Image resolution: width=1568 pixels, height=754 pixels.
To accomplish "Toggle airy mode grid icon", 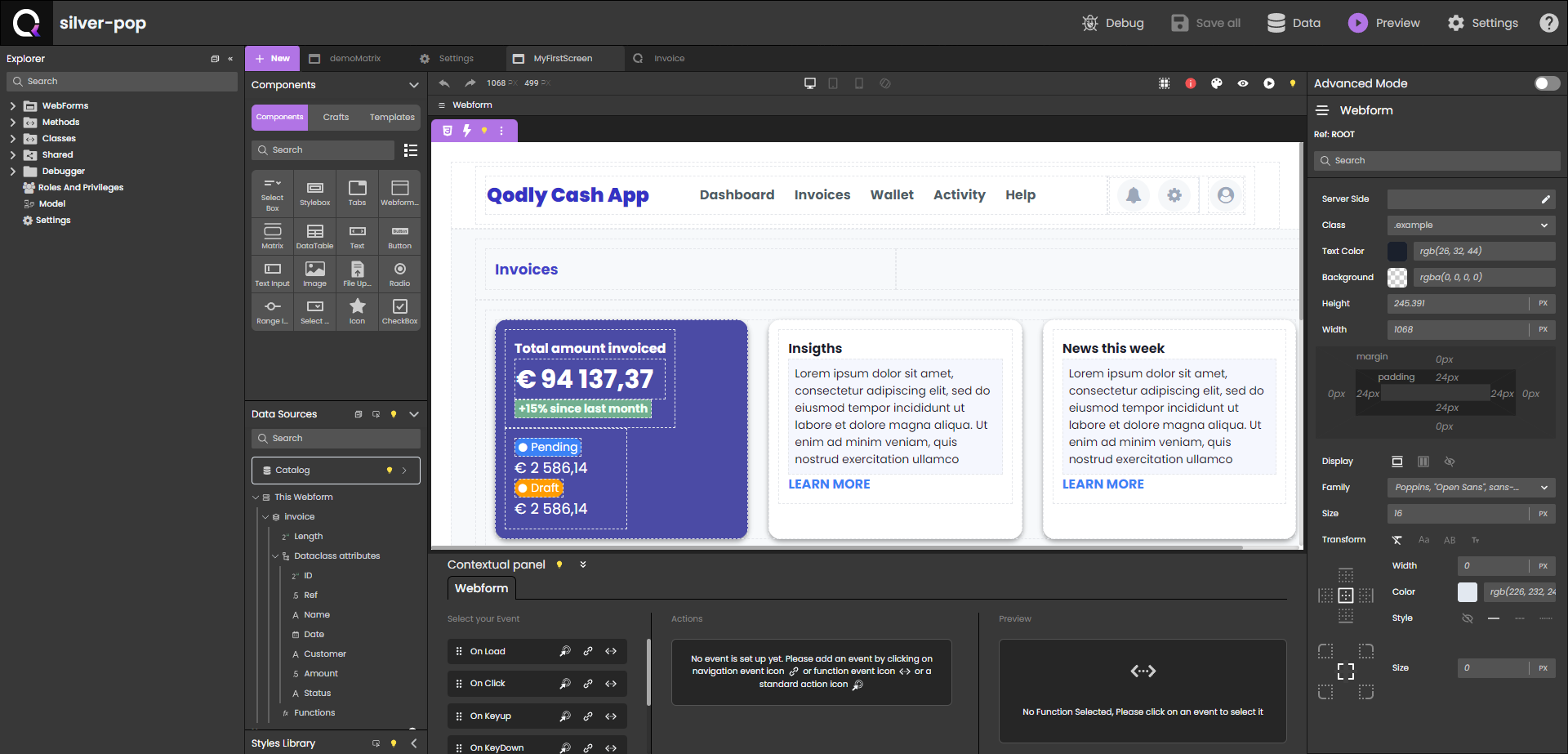I will (1165, 83).
